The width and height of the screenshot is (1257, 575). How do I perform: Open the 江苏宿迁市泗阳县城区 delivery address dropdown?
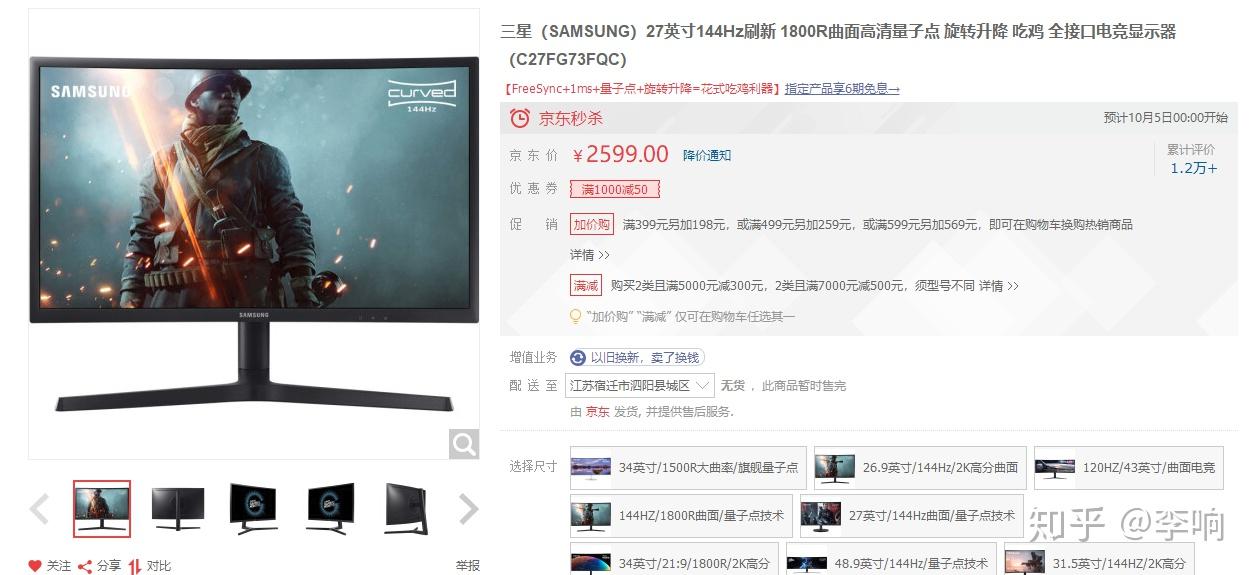pyautogui.click(x=642, y=385)
